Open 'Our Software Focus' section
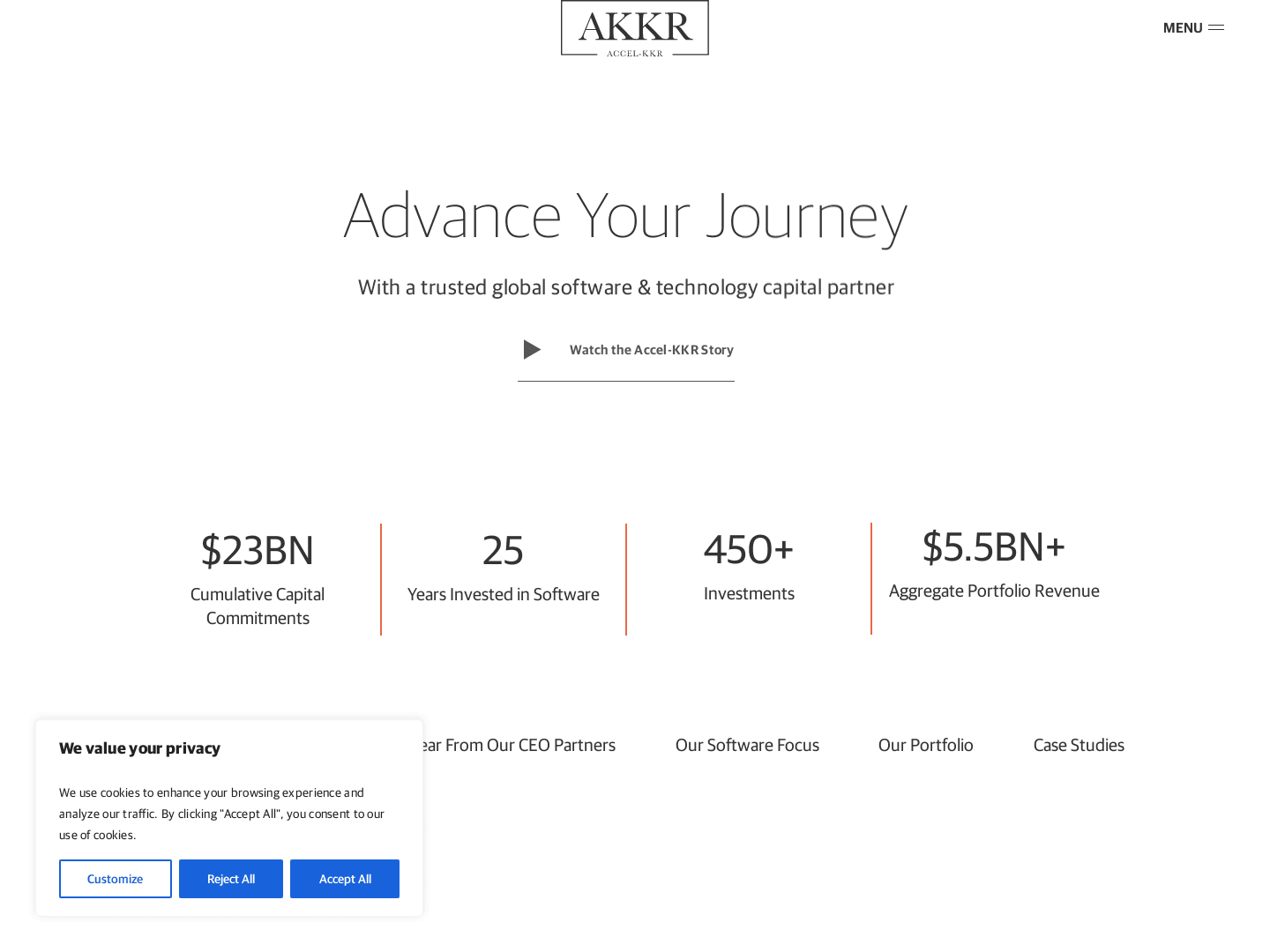The height and width of the screenshot is (952, 1270). (x=747, y=745)
